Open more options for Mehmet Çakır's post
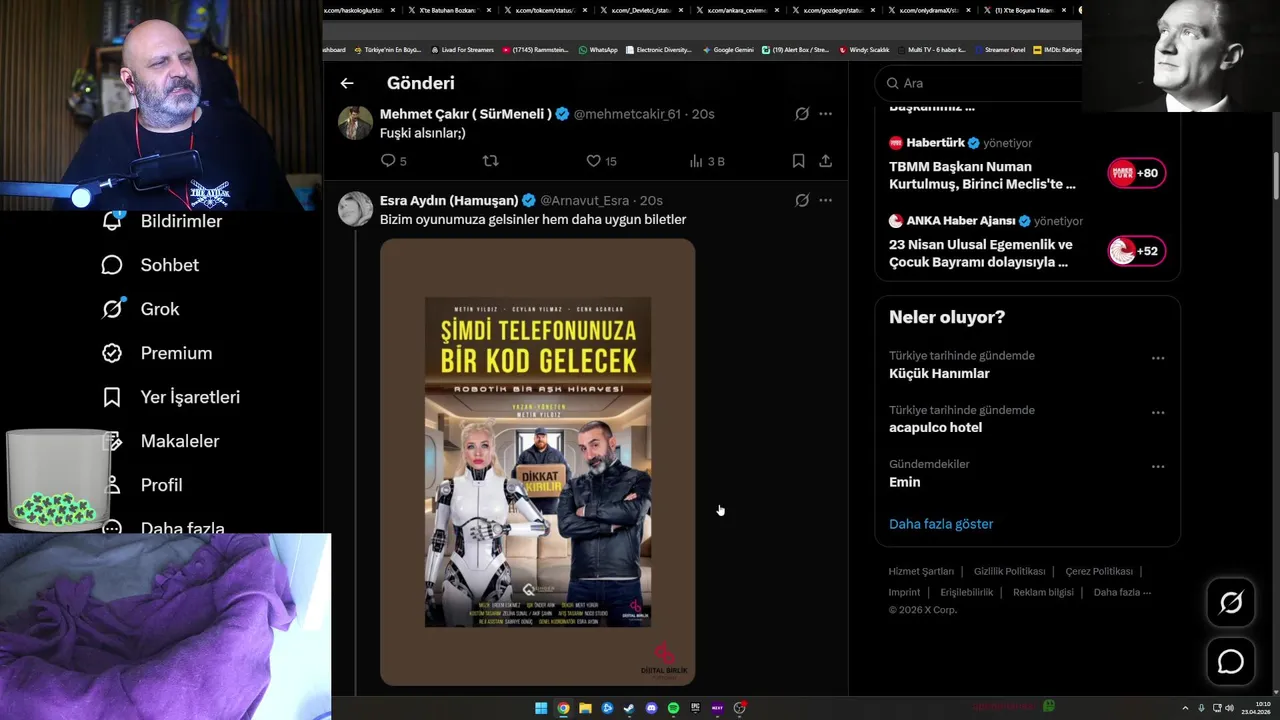 click(x=825, y=114)
